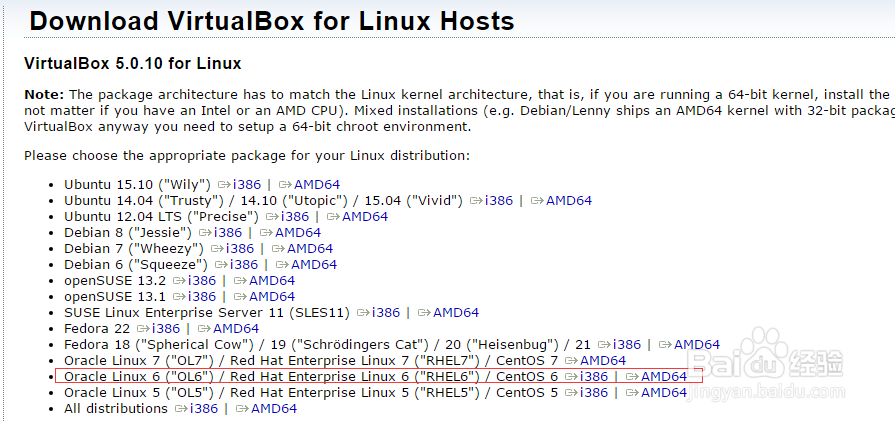
Task: Click arrow icon before SLES11 AMD64
Action: pyautogui.click(x=424, y=313)
